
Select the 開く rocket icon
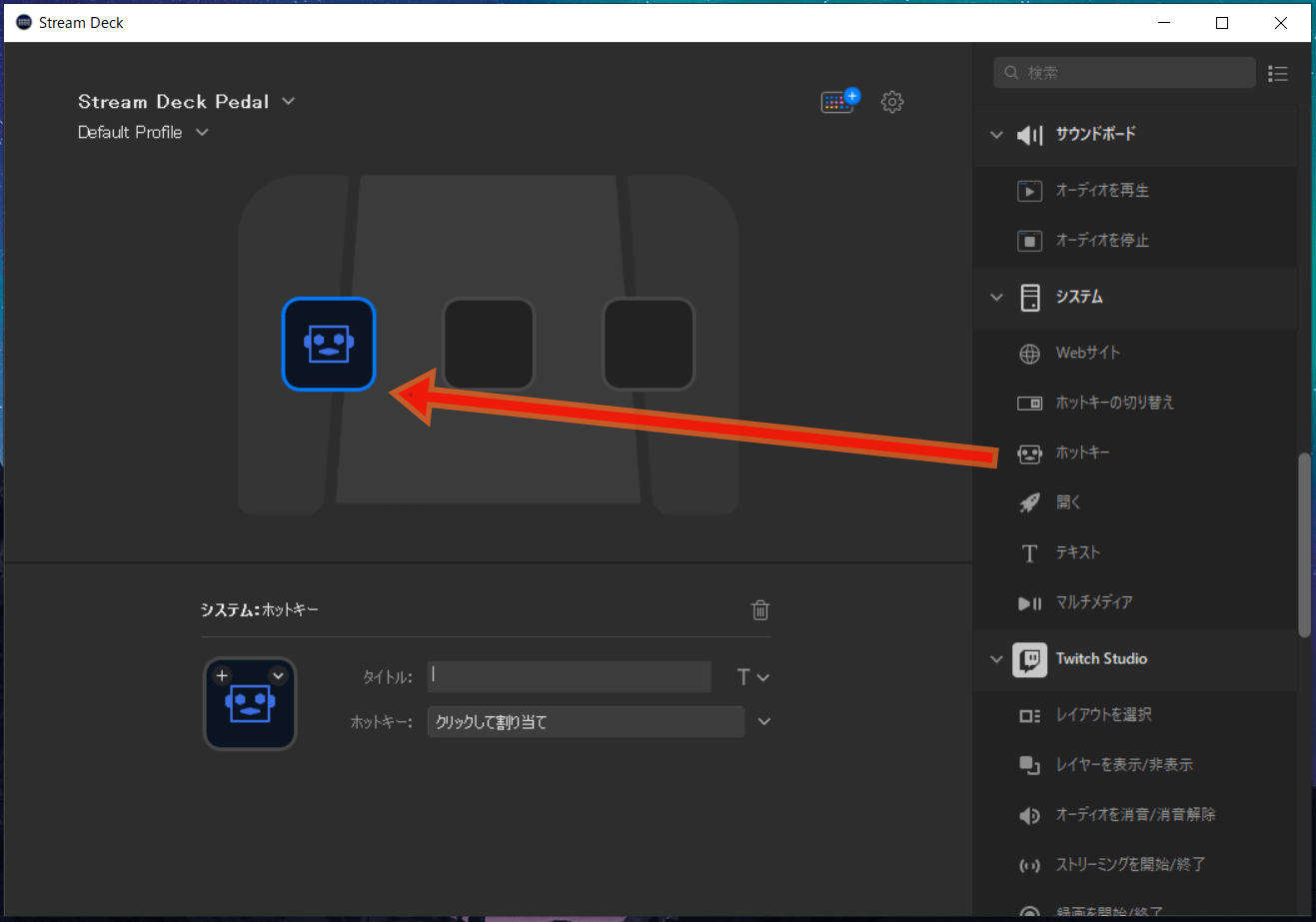(1029, 502)
